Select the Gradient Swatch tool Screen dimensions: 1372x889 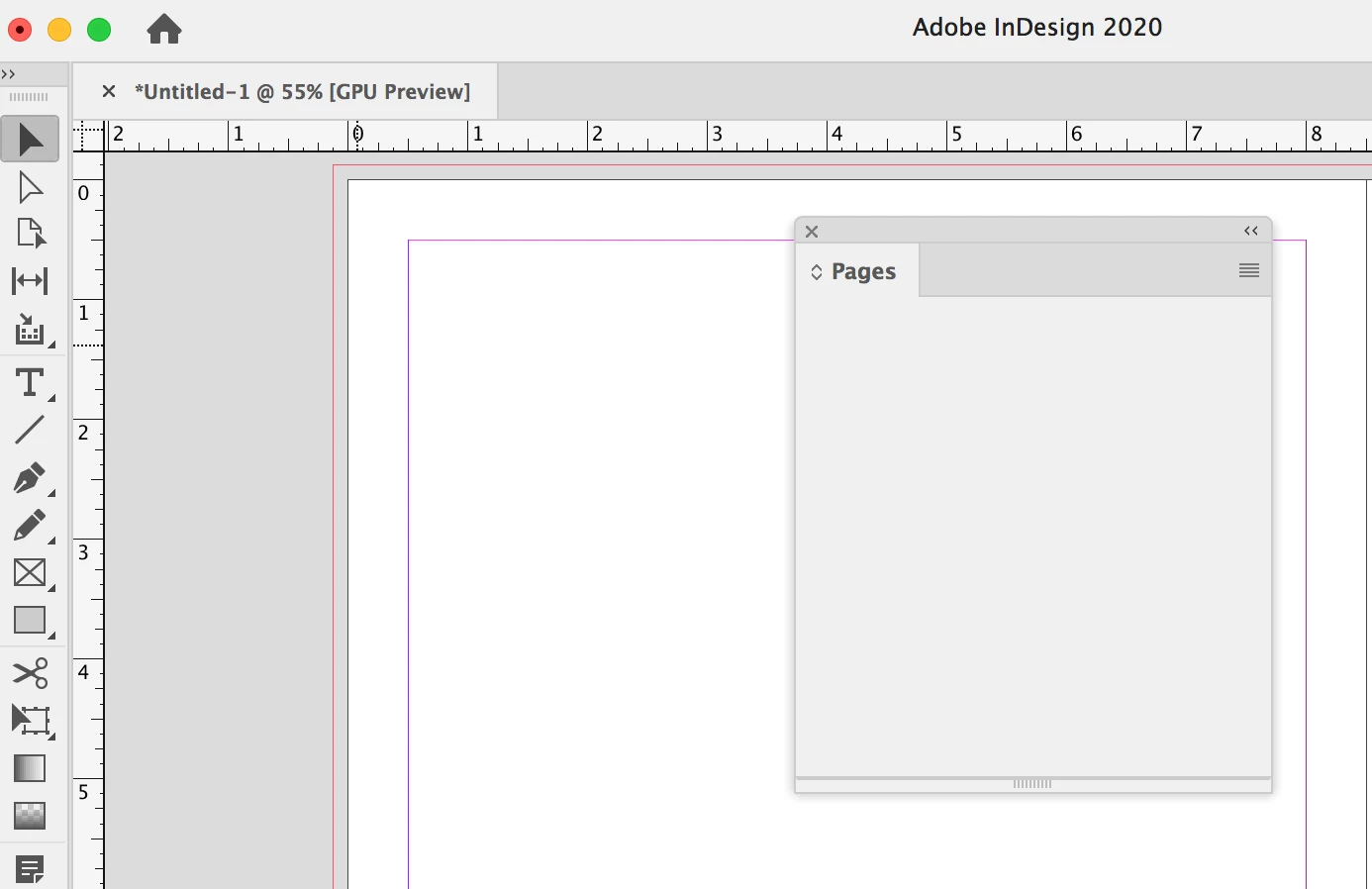coord(30,768)
